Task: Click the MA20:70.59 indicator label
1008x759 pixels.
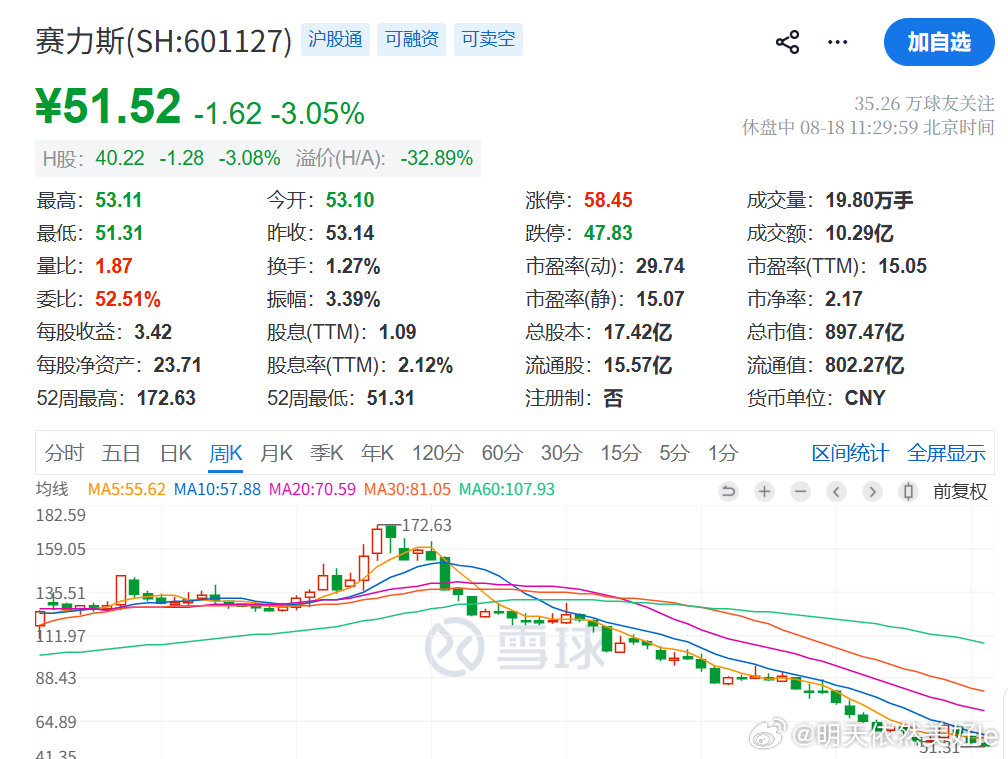Action: 312,489
